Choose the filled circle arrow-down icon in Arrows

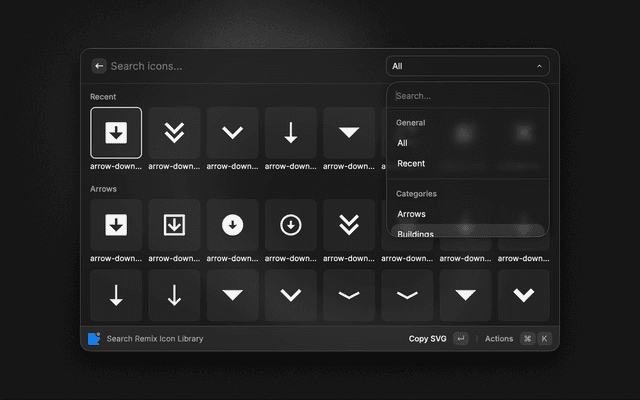pyautogui.click(x=233, y=225)
